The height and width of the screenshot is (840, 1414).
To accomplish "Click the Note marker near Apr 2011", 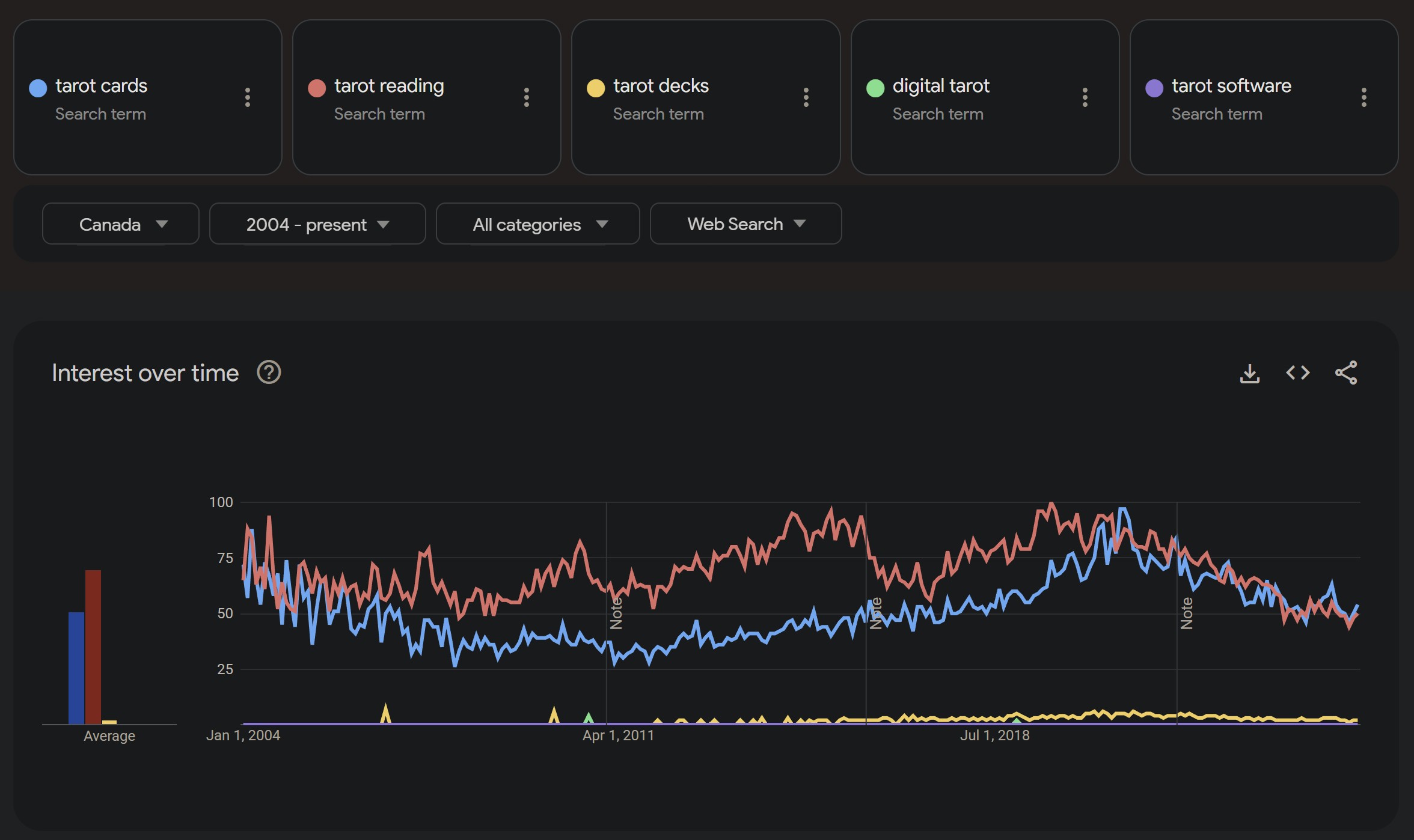I will pos(616,613).
